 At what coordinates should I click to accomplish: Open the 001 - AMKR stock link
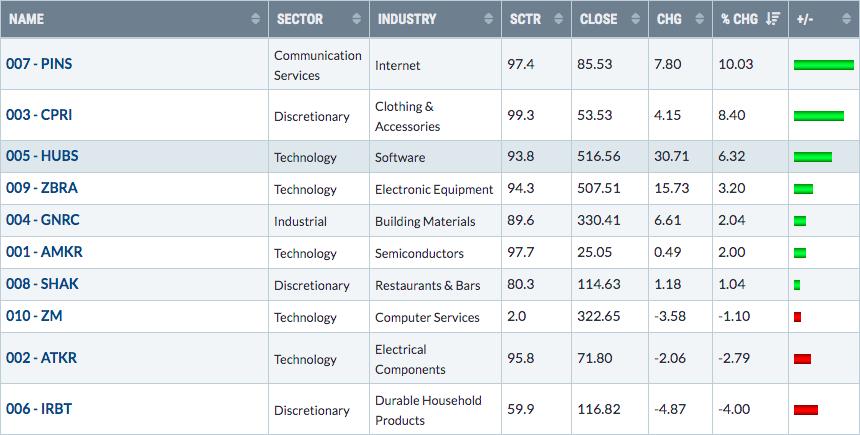coord(44,252)
